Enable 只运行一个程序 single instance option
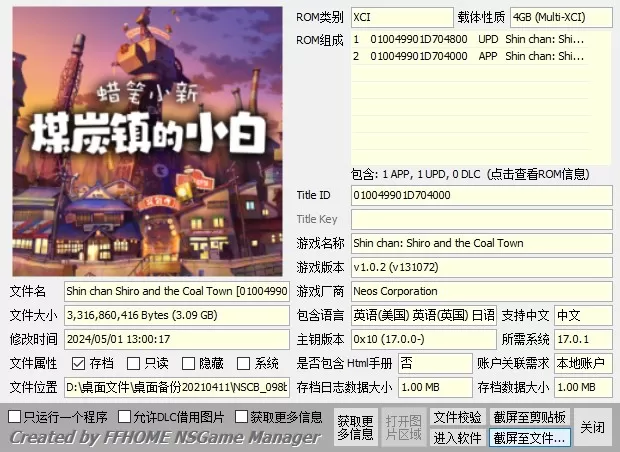Screen dimensions: 620x452 [15, 416]
